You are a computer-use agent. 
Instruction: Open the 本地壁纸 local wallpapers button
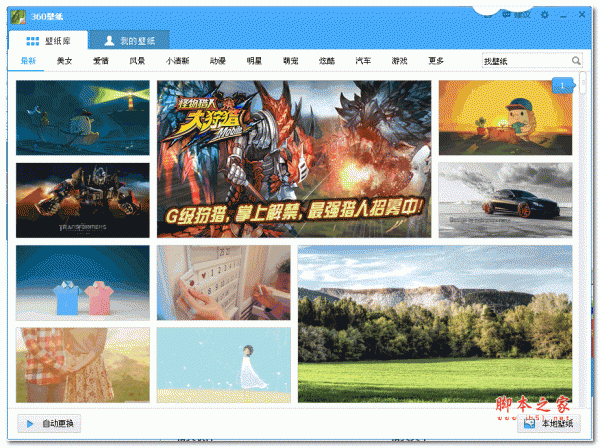point(549,424)
